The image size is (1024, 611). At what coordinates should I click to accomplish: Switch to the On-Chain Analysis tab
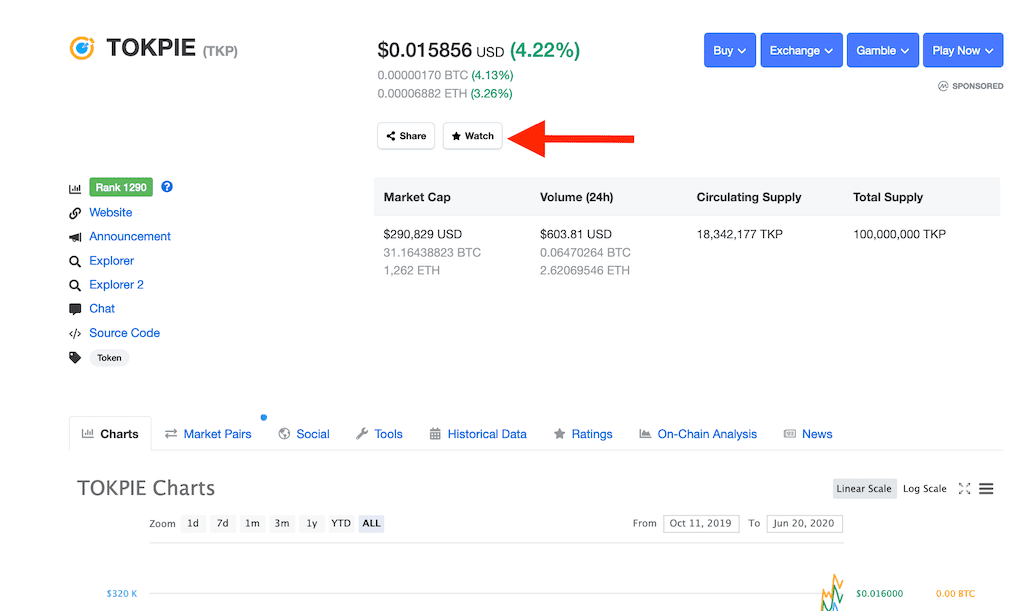(697, 434)
